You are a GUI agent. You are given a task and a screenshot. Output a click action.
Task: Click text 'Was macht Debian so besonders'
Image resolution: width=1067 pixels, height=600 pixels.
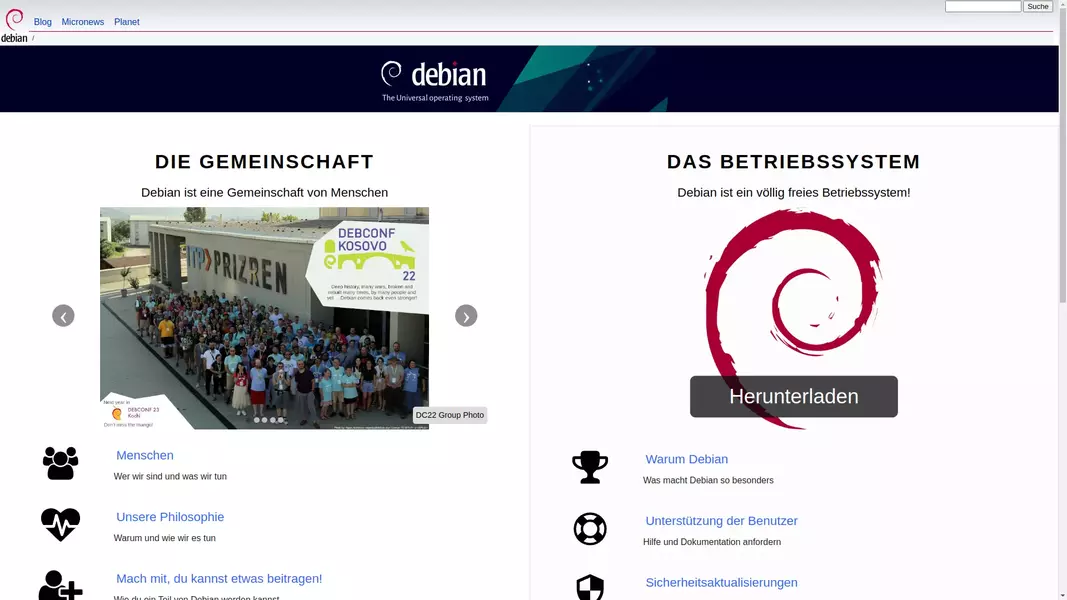point(708,480)
